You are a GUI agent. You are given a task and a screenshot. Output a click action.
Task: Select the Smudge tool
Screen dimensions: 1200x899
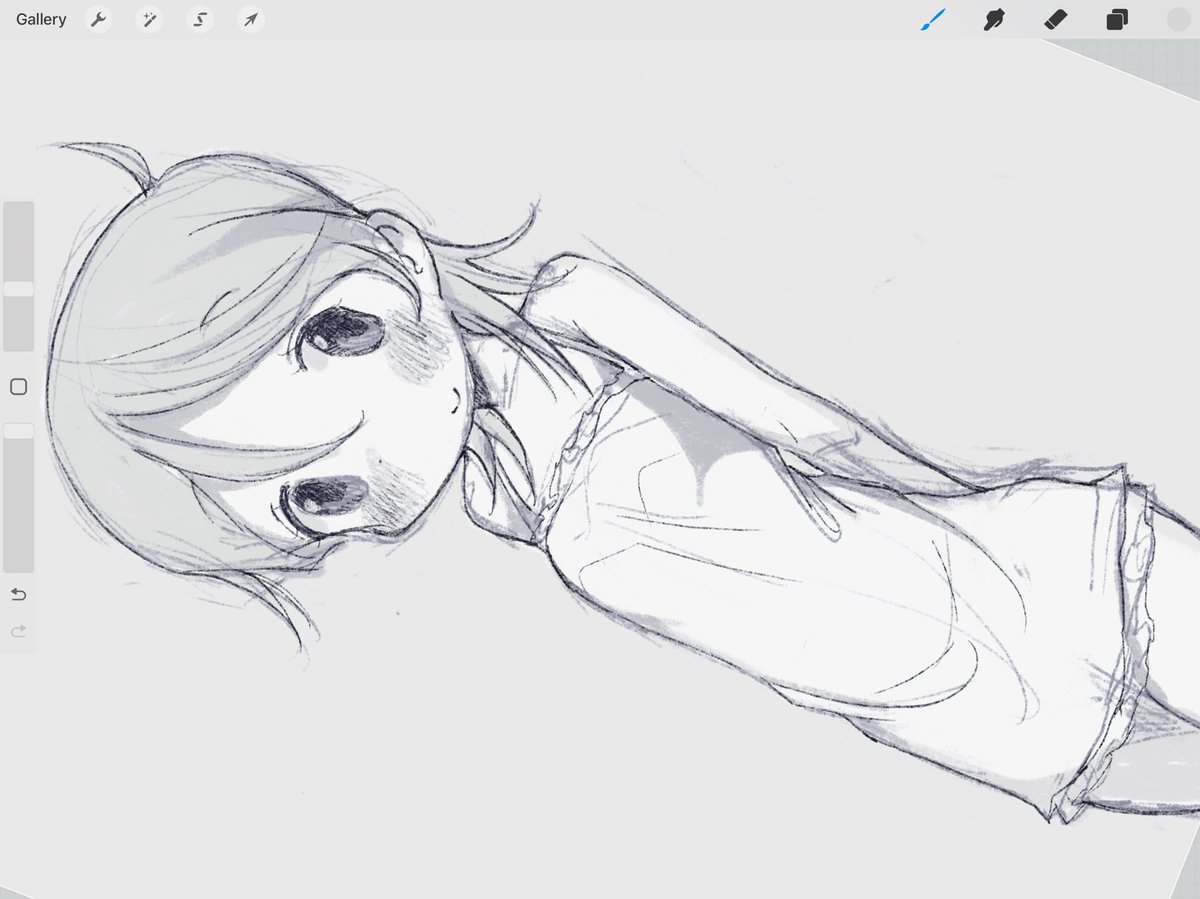(x=993, y=19)
